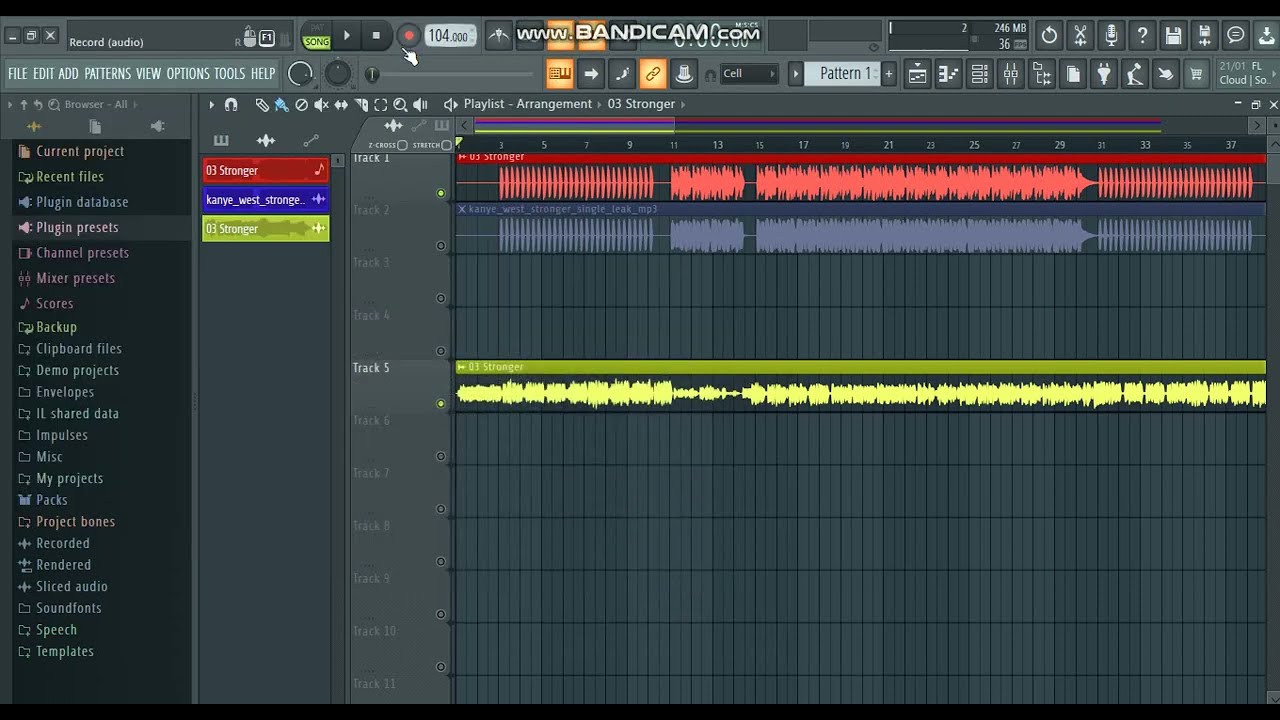This screenshot has height=720, width=1280.
Task: Open the Mixer view button
Action: pyautogui.click(x=1010, y=73)
